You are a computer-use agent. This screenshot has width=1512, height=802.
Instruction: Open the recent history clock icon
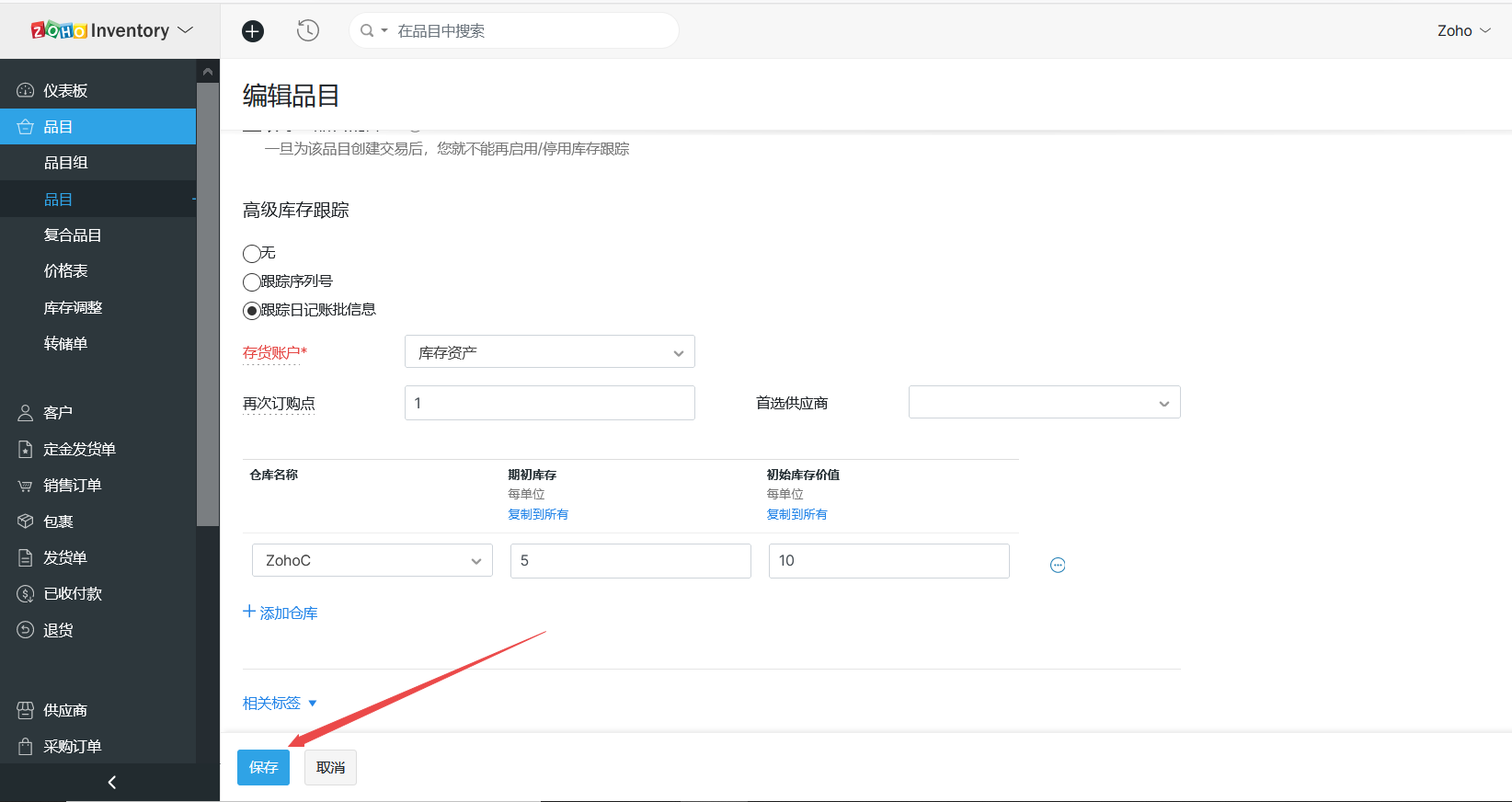click(308, 31)
